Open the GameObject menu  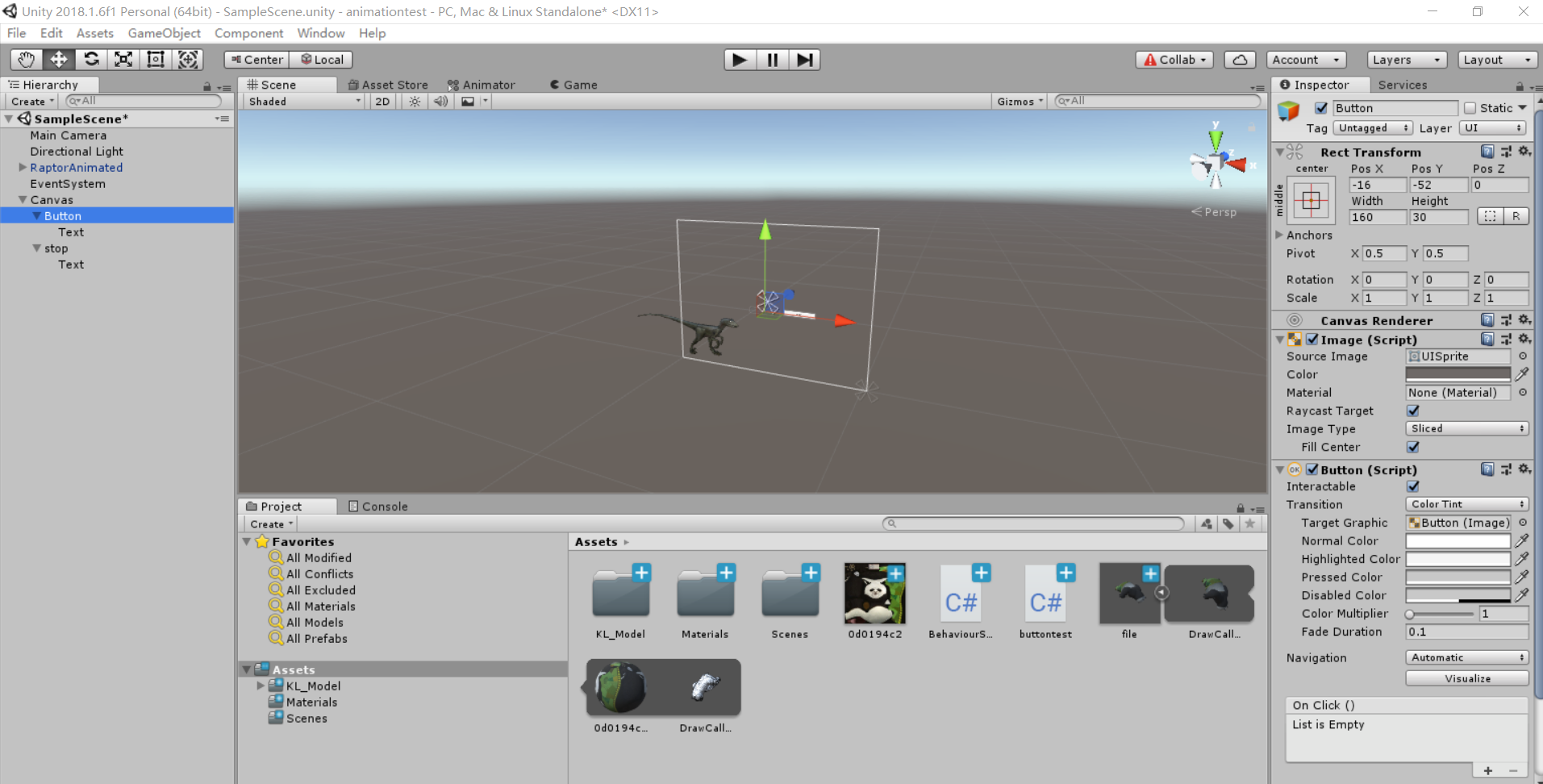tap(164, 33)
